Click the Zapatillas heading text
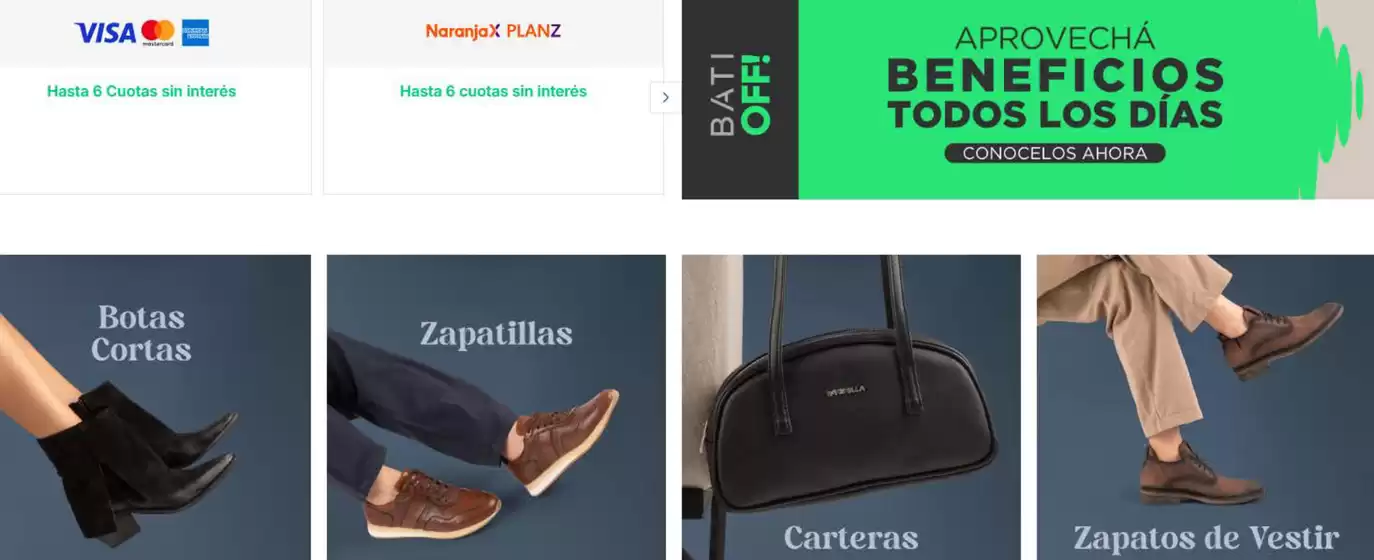 tap(496, 334)
